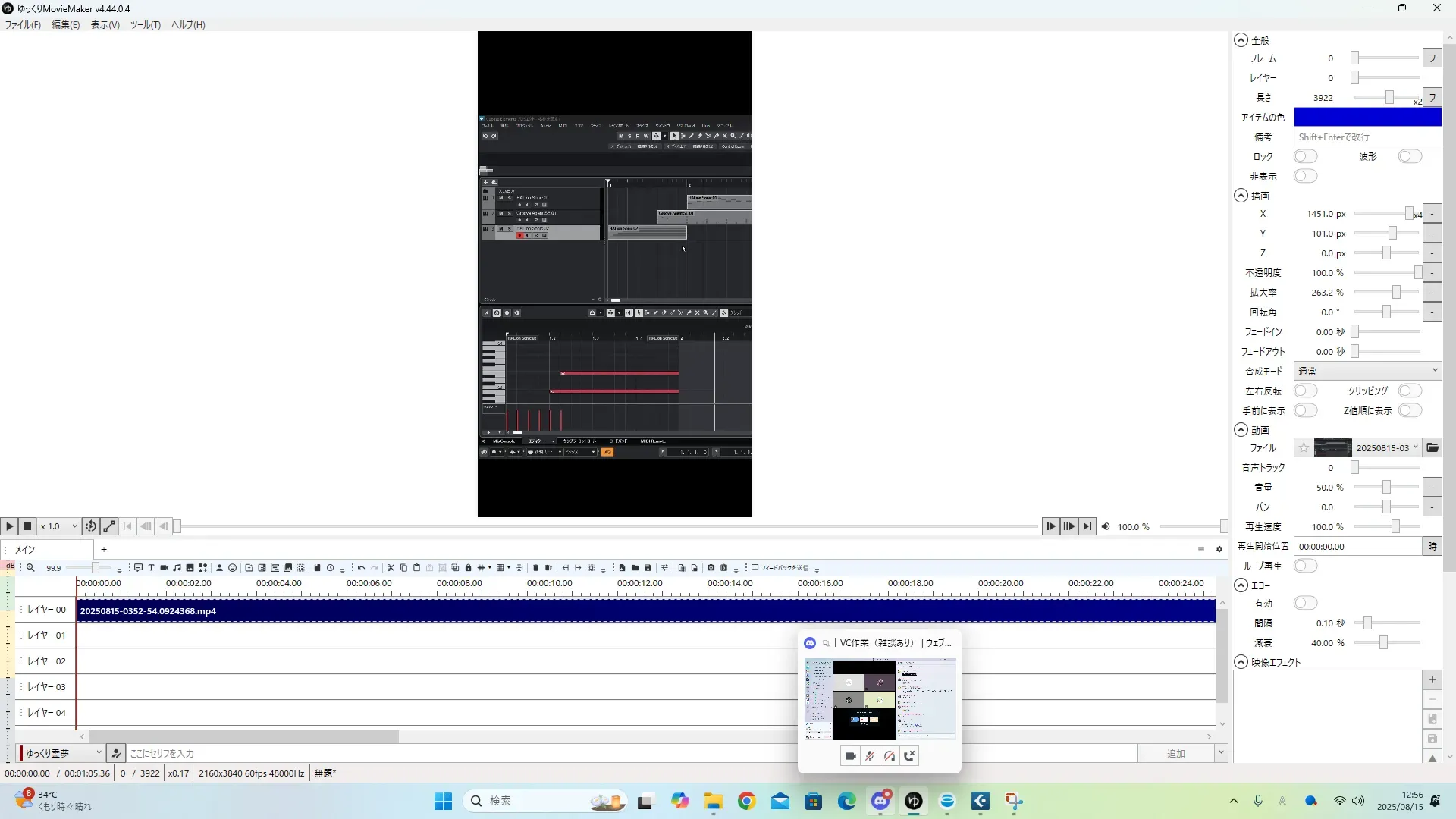
Task: Click the 追加 add button
Action: [1175, 753]
